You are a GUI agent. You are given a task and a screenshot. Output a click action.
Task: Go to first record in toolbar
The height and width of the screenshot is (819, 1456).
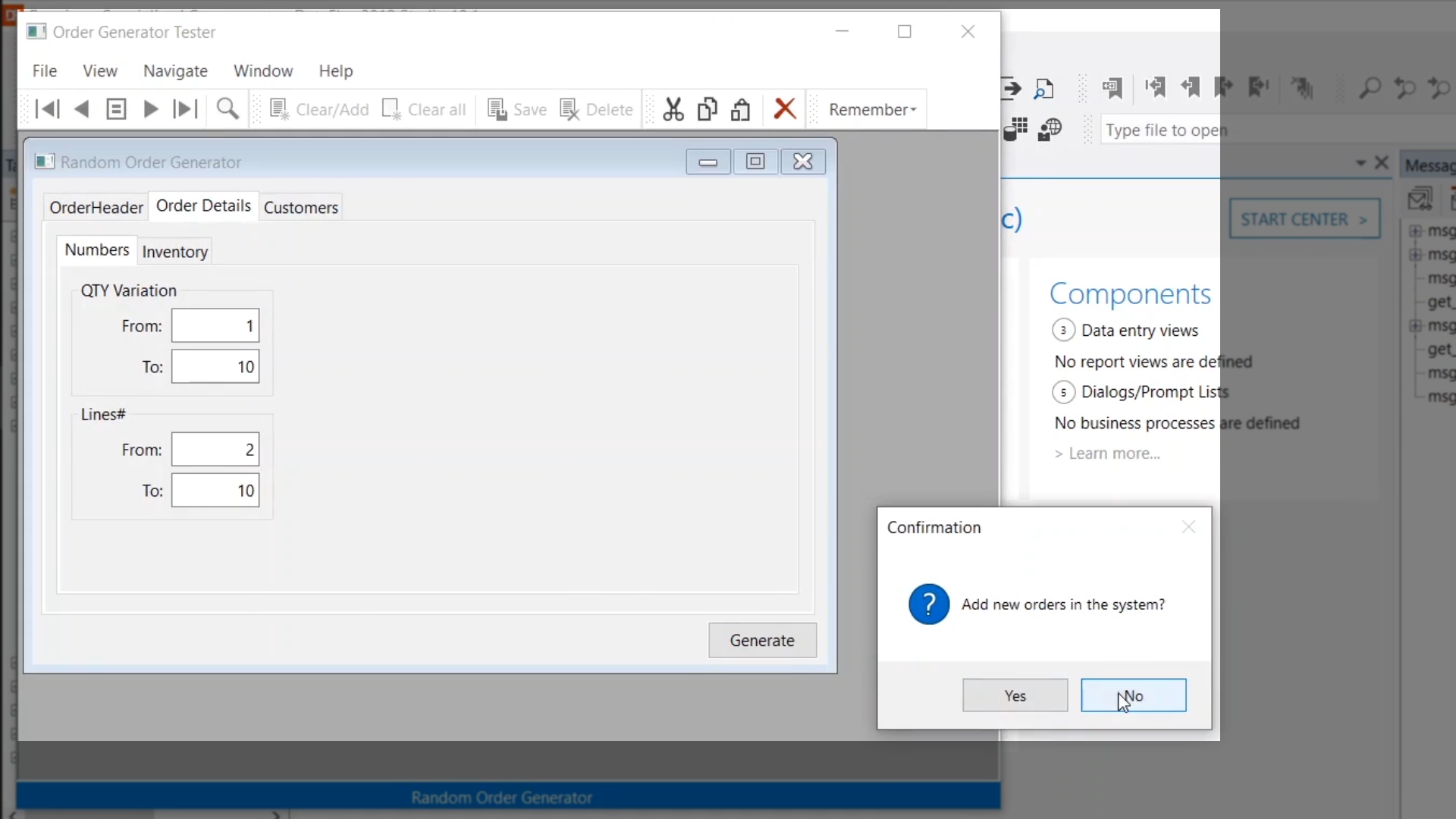(x=47, y=109)
